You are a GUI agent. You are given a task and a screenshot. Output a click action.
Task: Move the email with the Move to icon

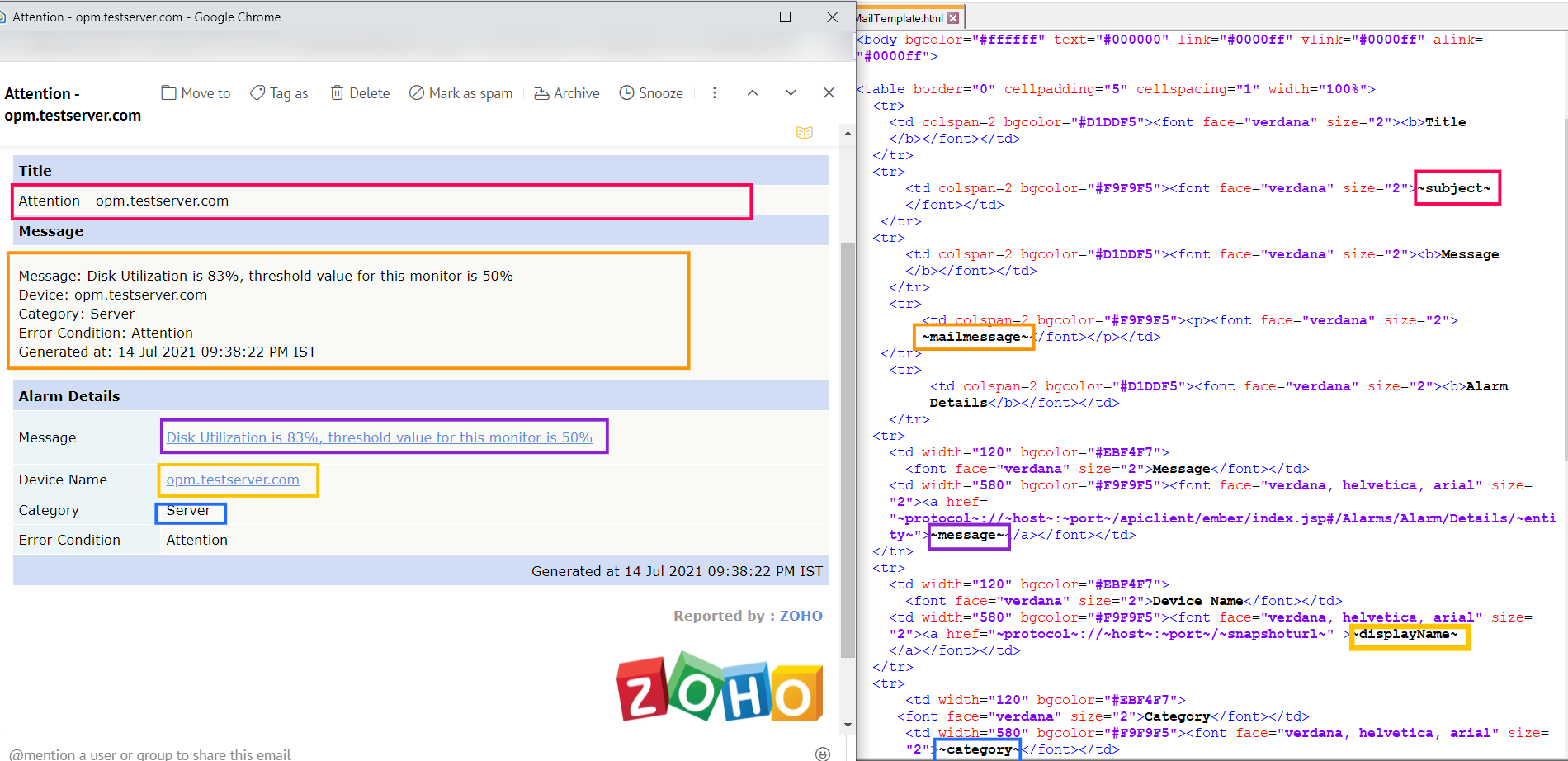(195, 92)
